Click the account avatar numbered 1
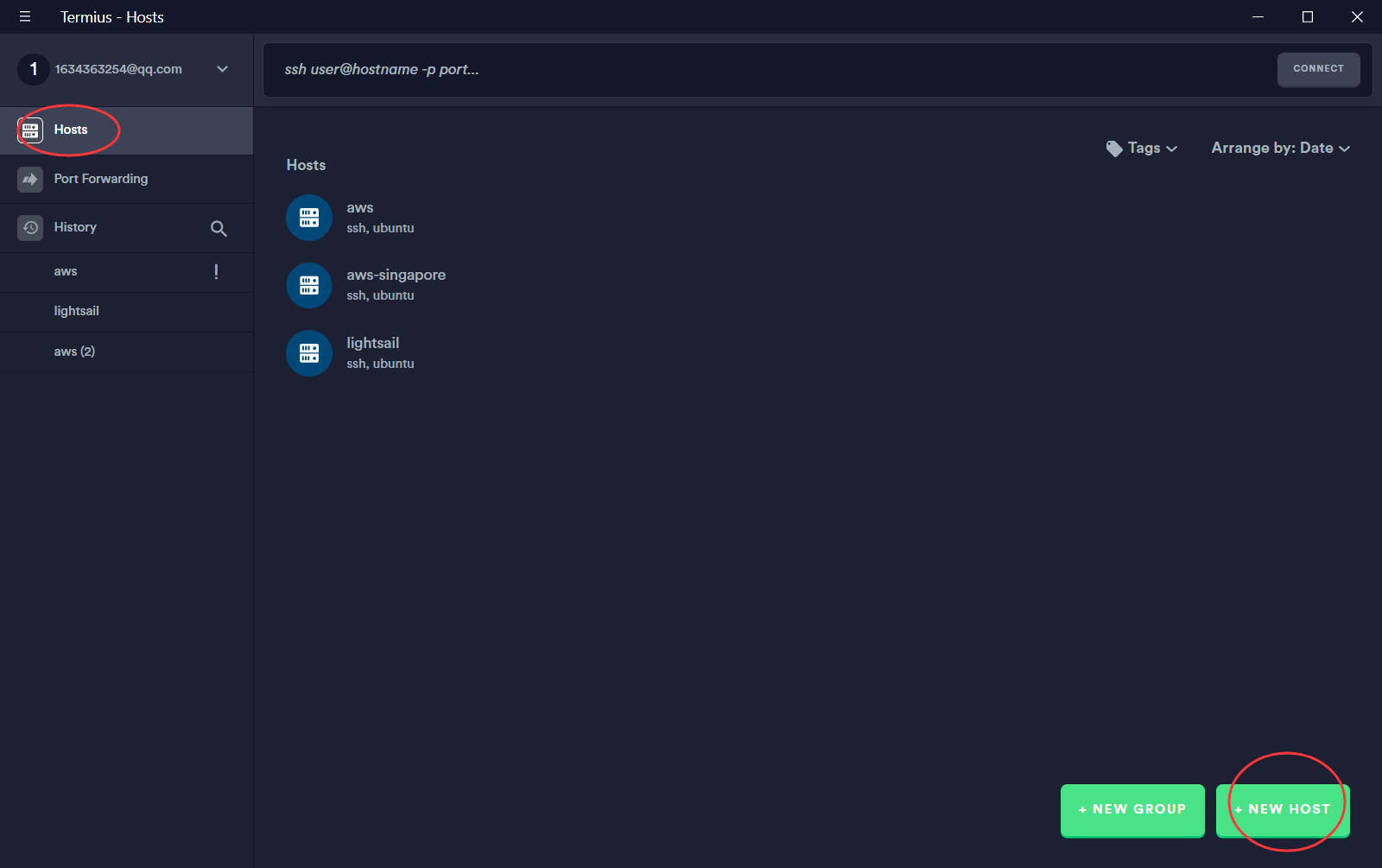Screen dimensions: 1382x868 click(34, 69)
